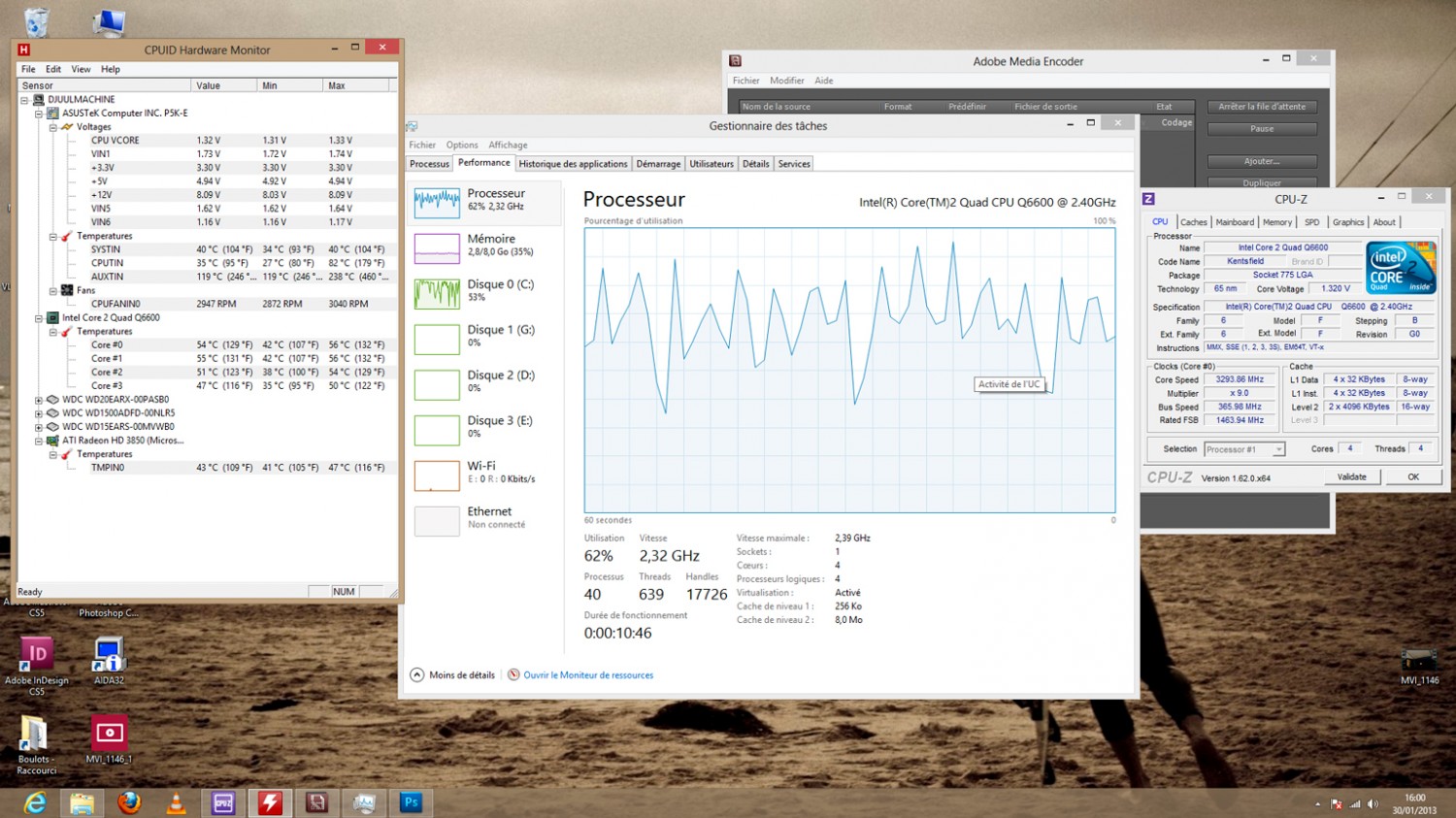Click Ouvrir le Moniteur de ressources link
The image size is (1456, 818).
(587, 675)
